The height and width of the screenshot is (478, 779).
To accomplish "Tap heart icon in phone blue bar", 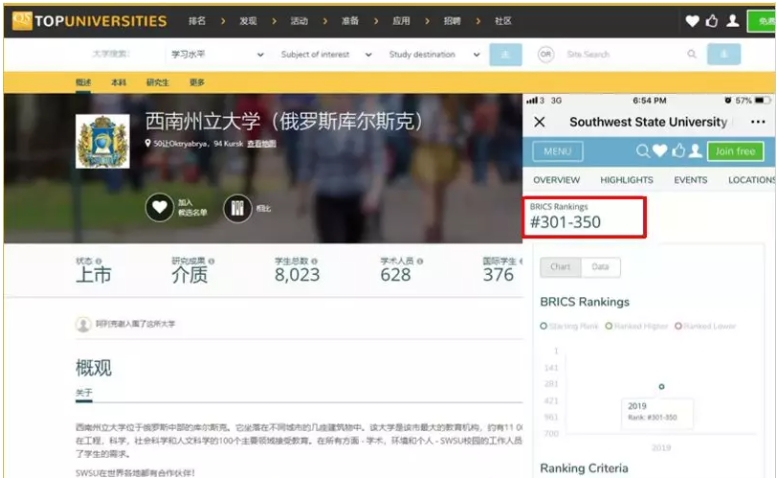I will pyautogui.click(x=660, y=151).
